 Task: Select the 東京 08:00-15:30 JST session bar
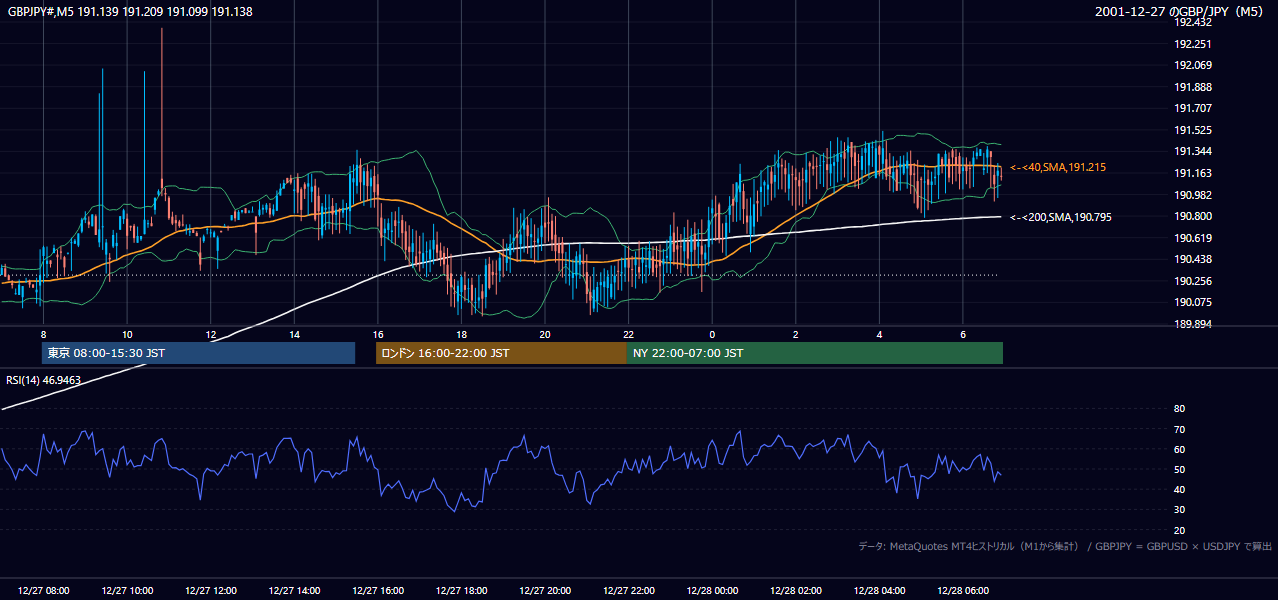(198, 353)
